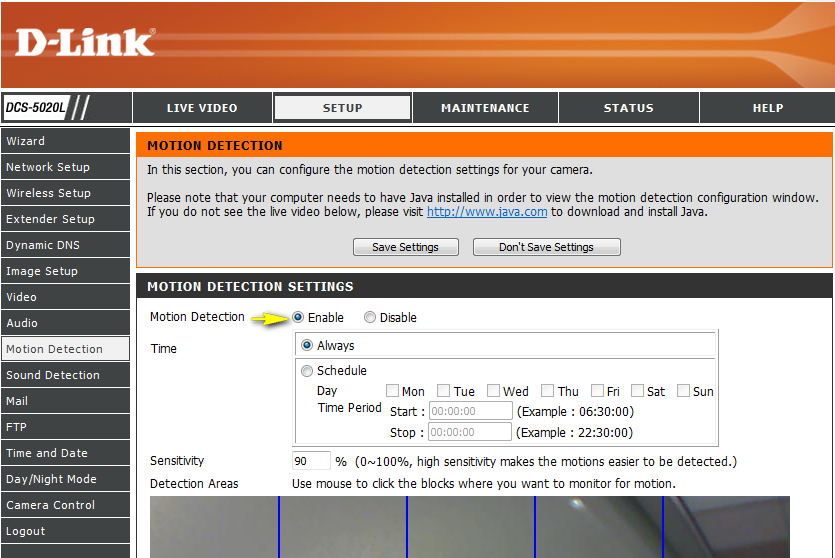This screenshot has height=558, width=835.
Task: Select Enable motion detection radio
Action: point(298,317)
